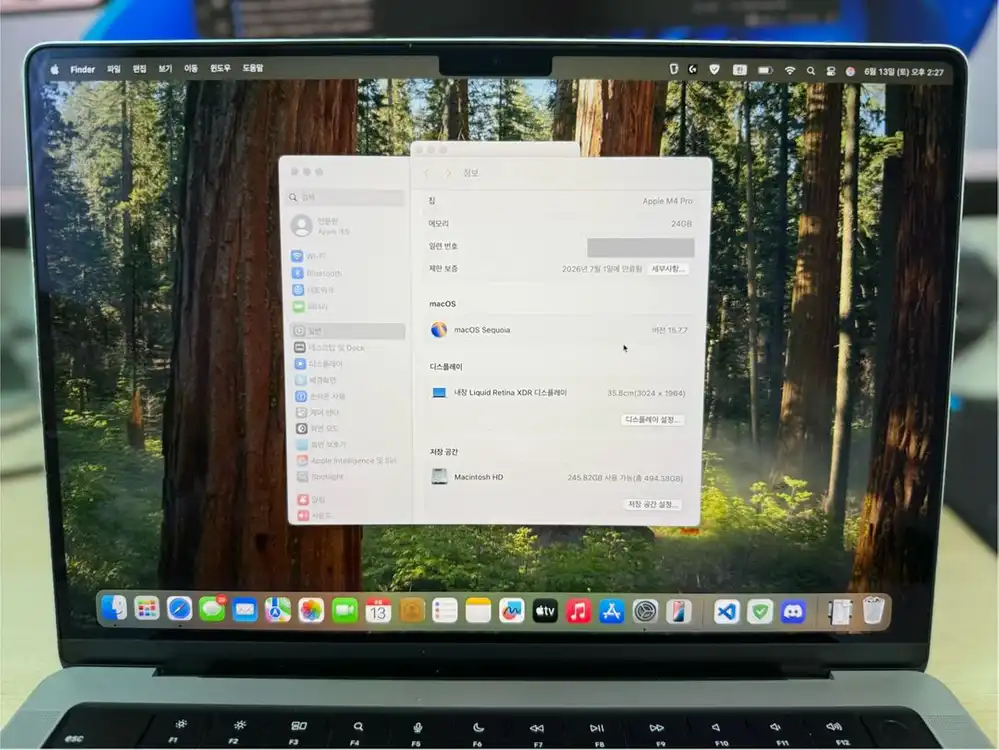Select Wi-Fi in settings sidebar
The width and height of the screenshot is (999, 750).
pyautogui.click(x=309, y=256)
